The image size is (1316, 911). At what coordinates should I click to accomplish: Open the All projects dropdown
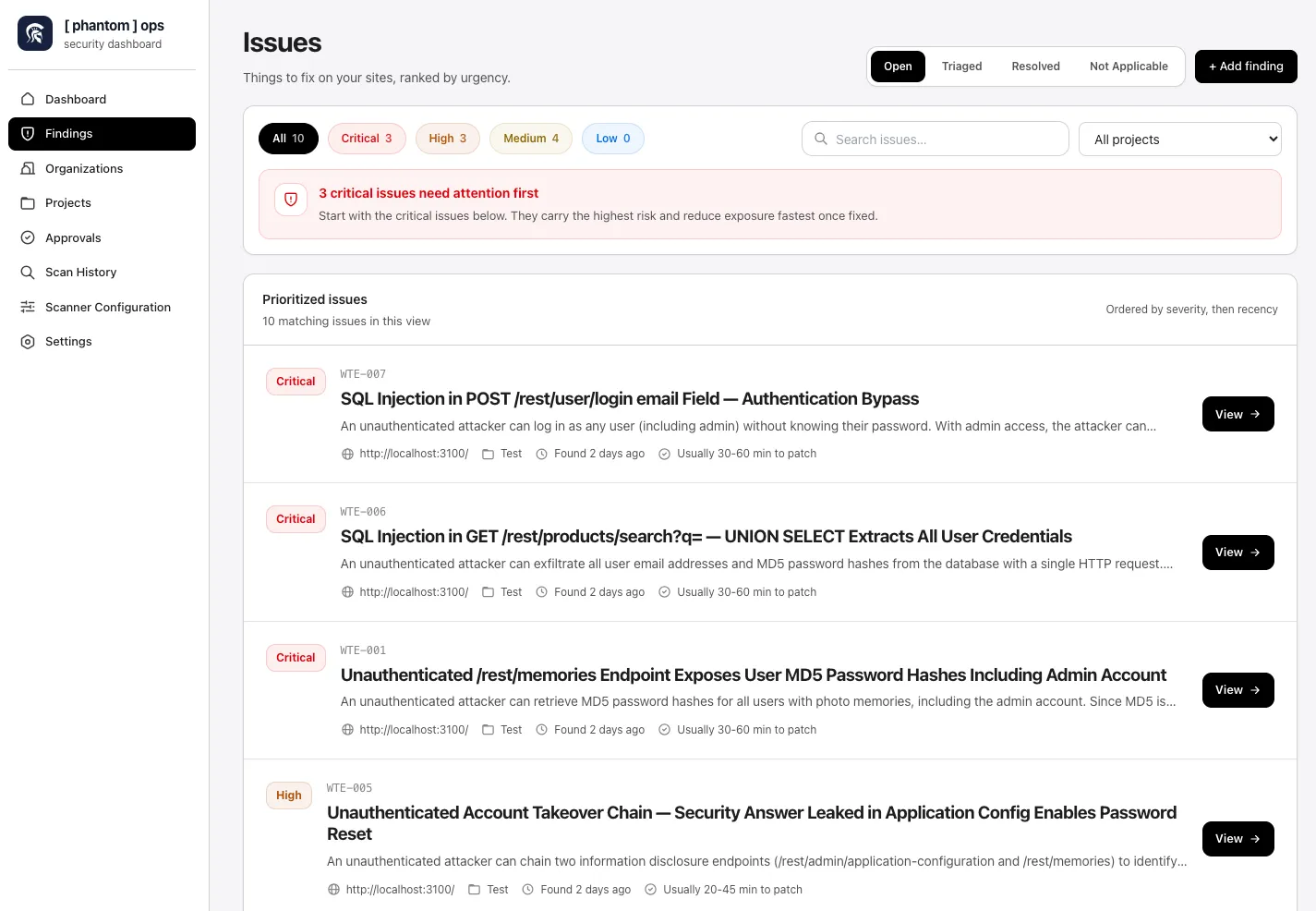1179,139
